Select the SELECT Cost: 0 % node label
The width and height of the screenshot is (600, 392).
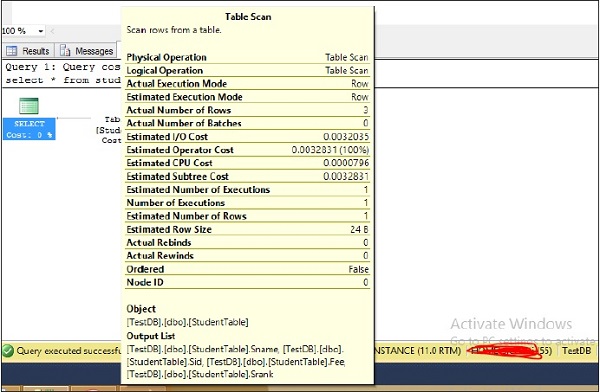click(x=29, y=129)
